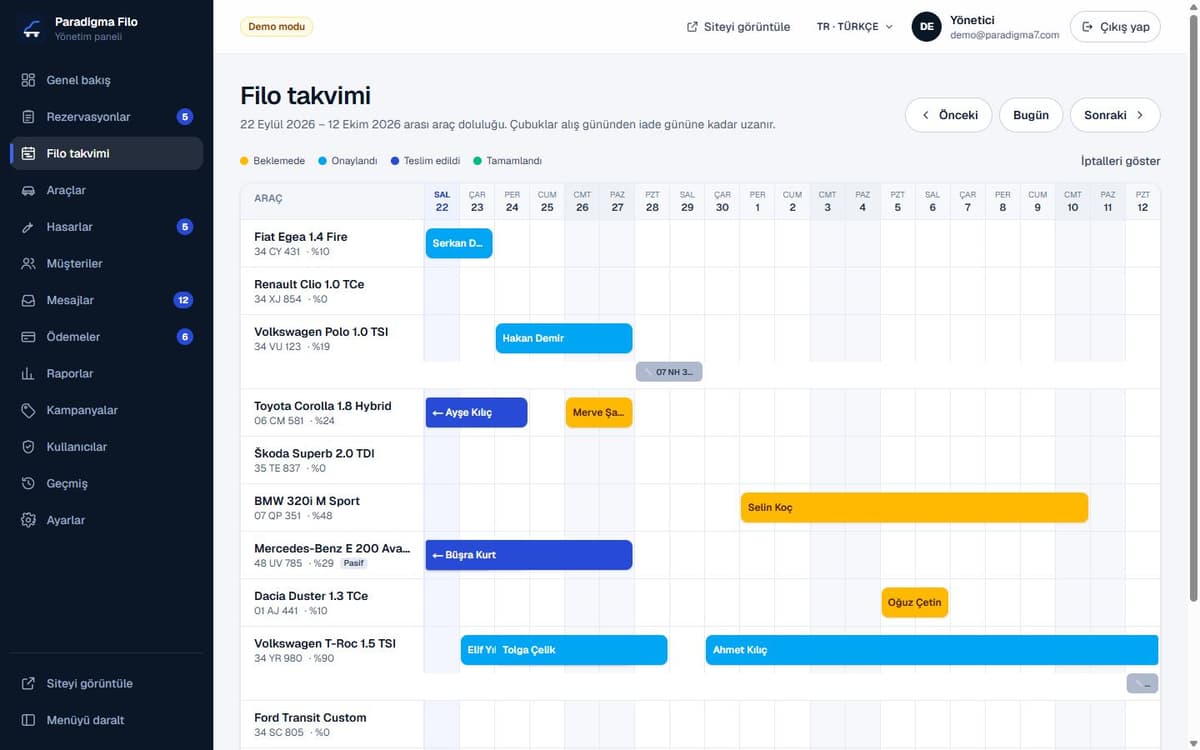Click the Geçmiş history icon

tap(28, 484)
